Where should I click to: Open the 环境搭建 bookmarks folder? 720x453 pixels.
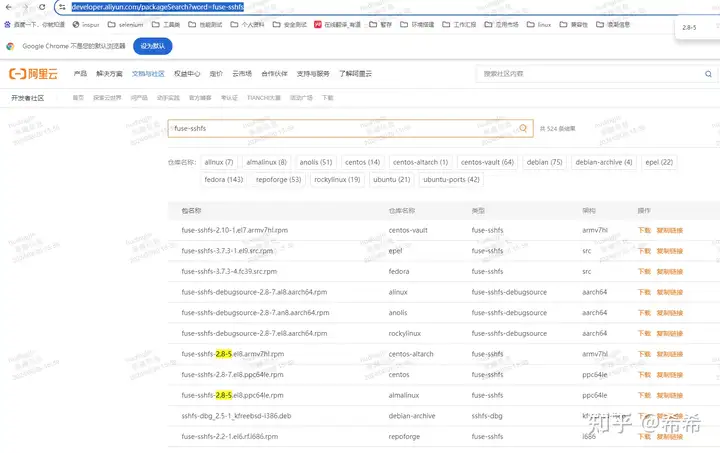pyautogui.click(x=417, y=25)
